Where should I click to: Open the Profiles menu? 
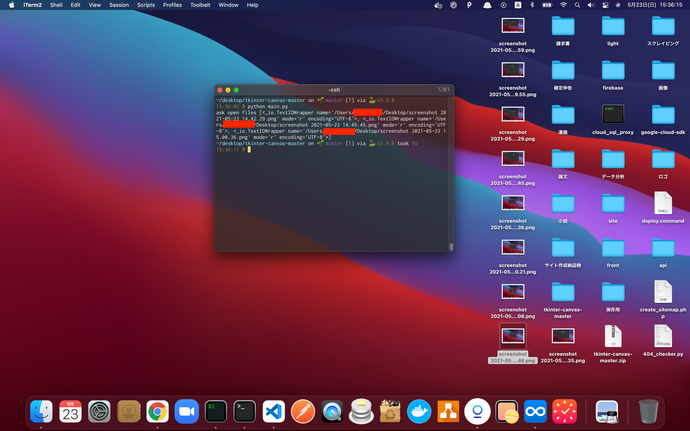(x=172, y=5)
